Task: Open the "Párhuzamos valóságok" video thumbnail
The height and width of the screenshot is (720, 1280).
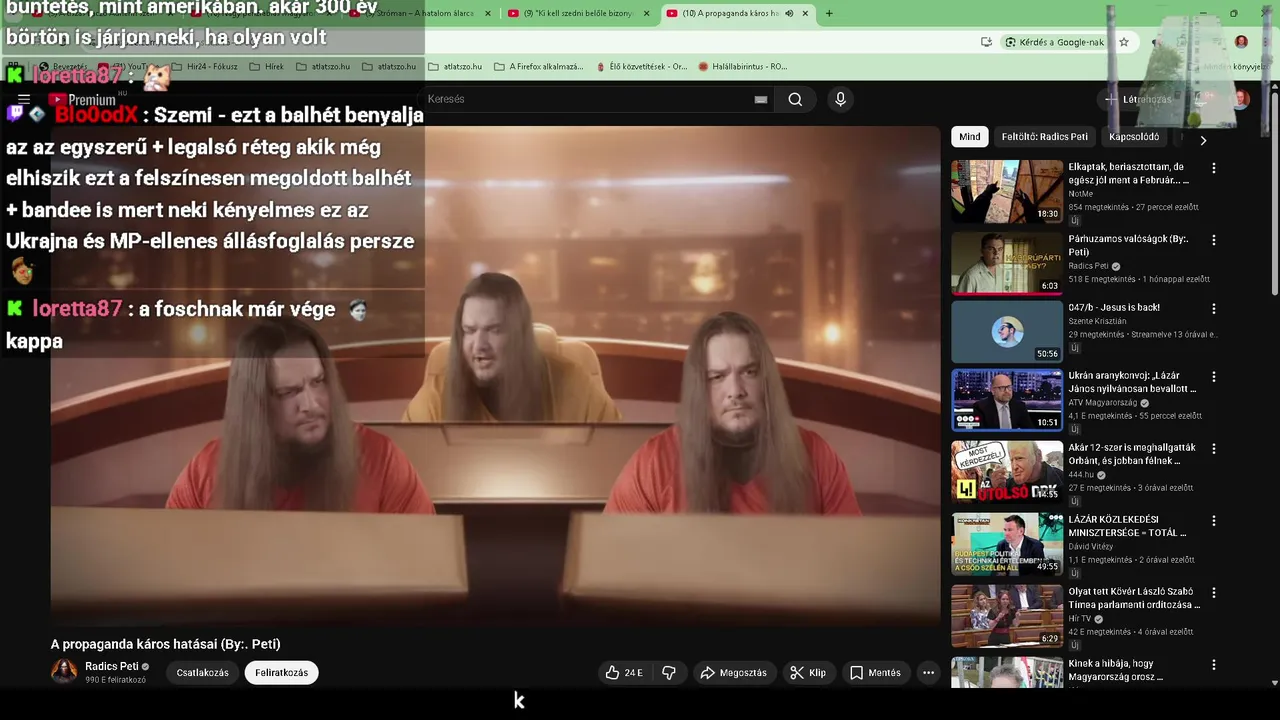Action: tap(1006, 263)
